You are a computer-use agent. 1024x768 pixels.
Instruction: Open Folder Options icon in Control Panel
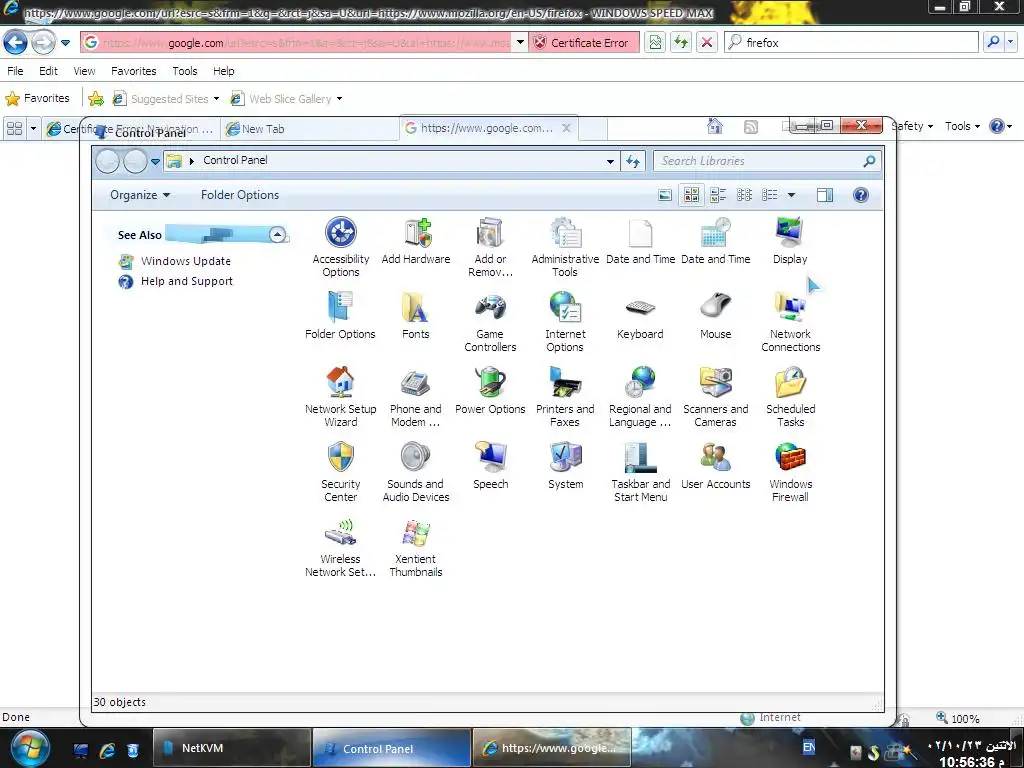pos(340,315)
